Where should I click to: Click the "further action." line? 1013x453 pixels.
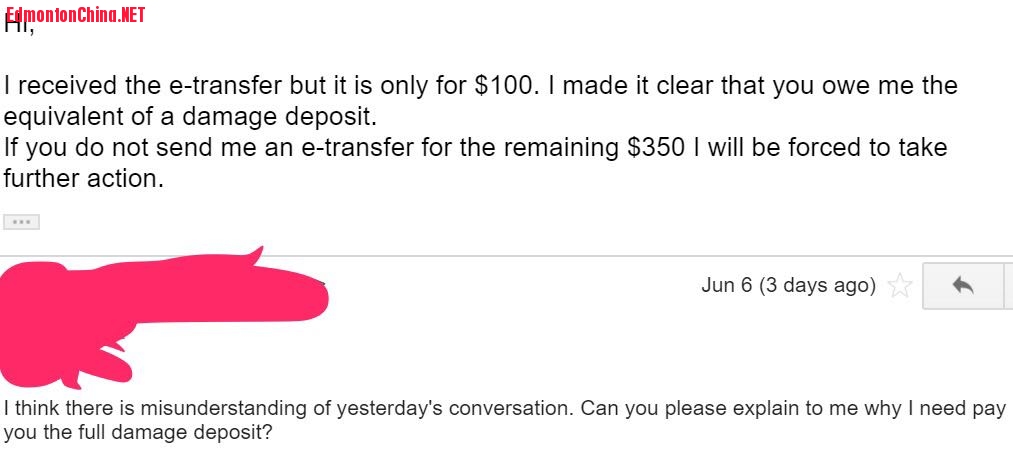click(x=83, y=180)
